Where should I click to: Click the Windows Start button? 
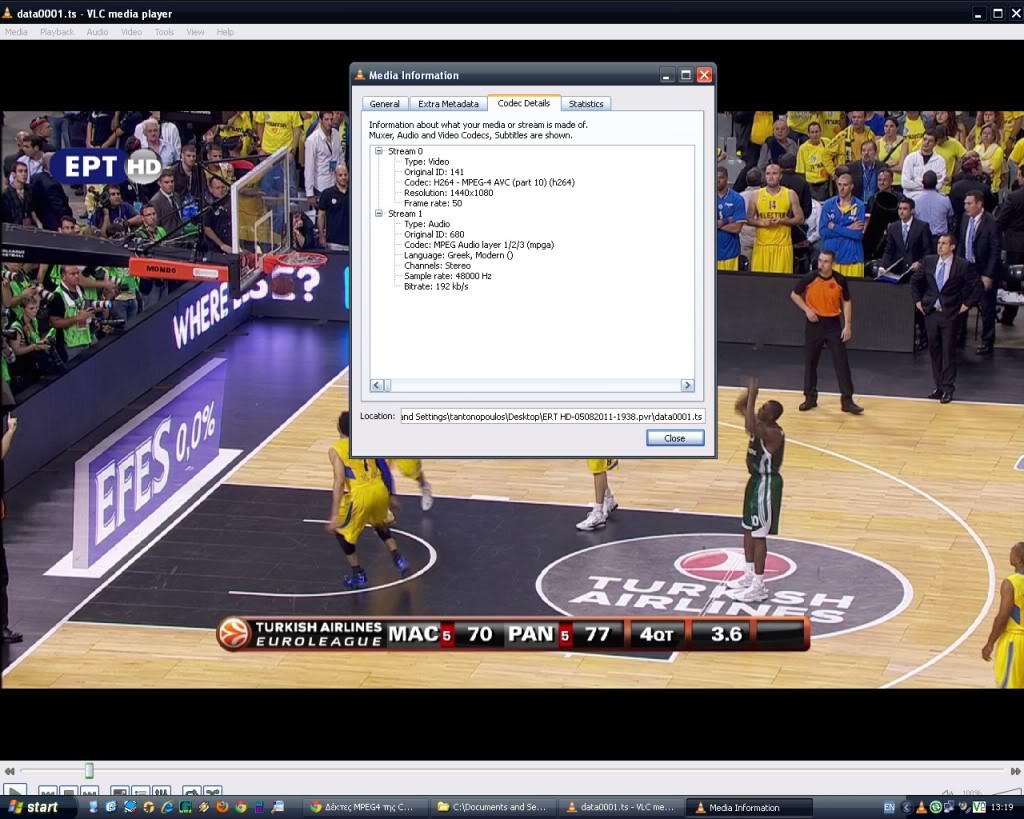tap(34, 807)
